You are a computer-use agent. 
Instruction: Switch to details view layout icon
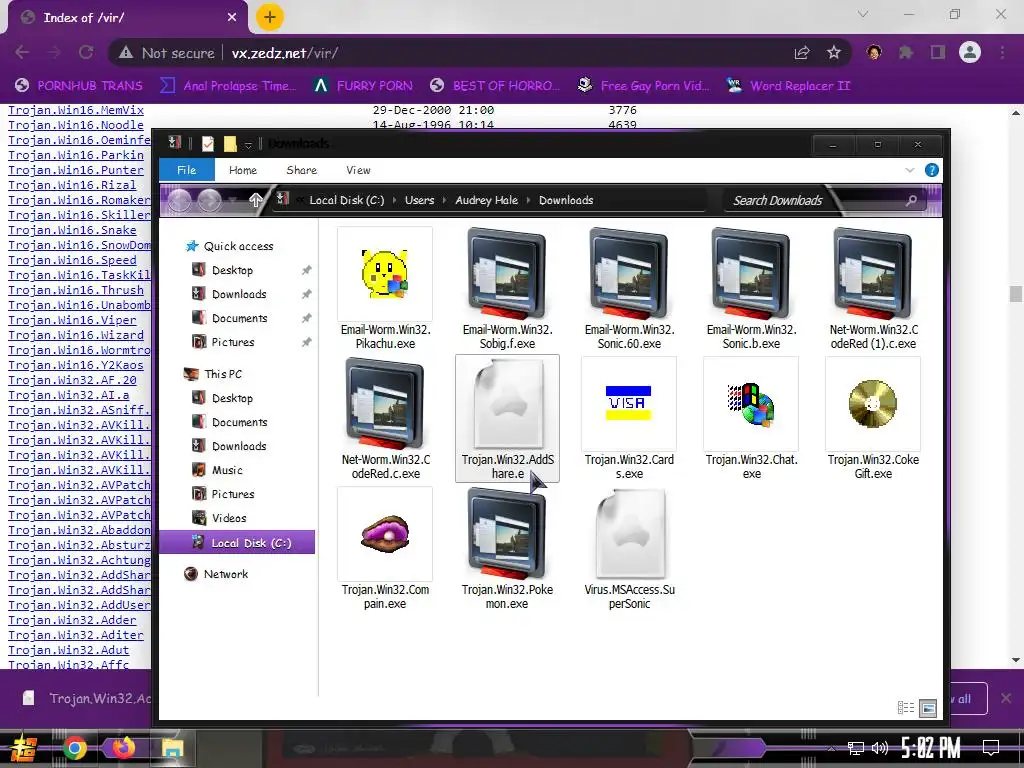[x=906, y=707]
